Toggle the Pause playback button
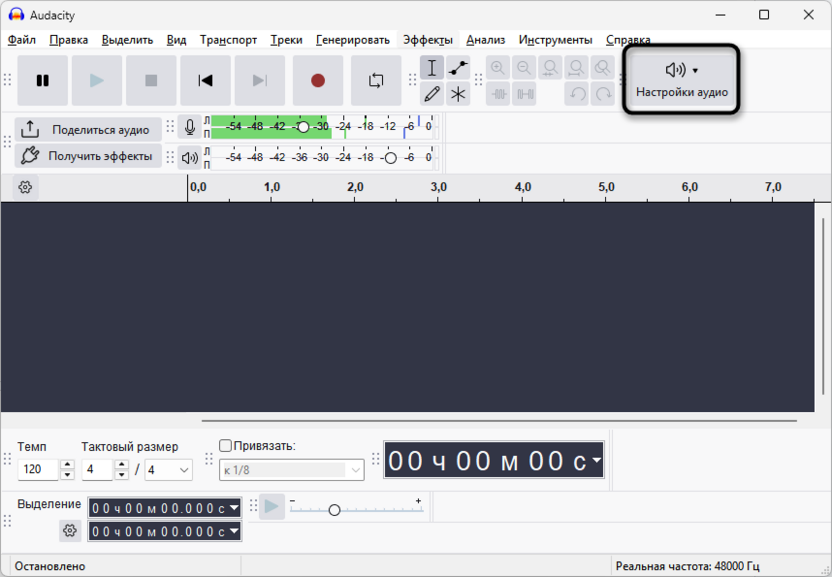The width and height of the screenshot is (832, 577). click(42, 80)
